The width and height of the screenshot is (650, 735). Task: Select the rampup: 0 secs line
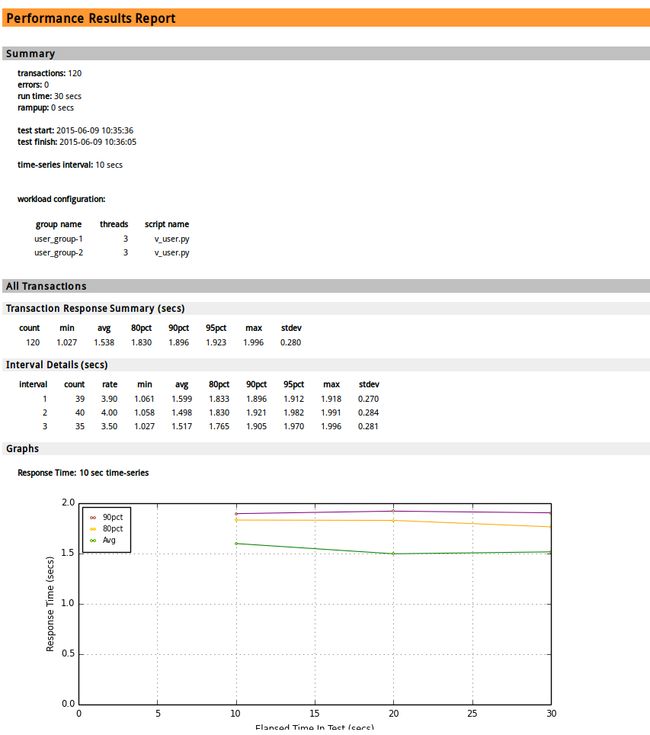[45, 108]
